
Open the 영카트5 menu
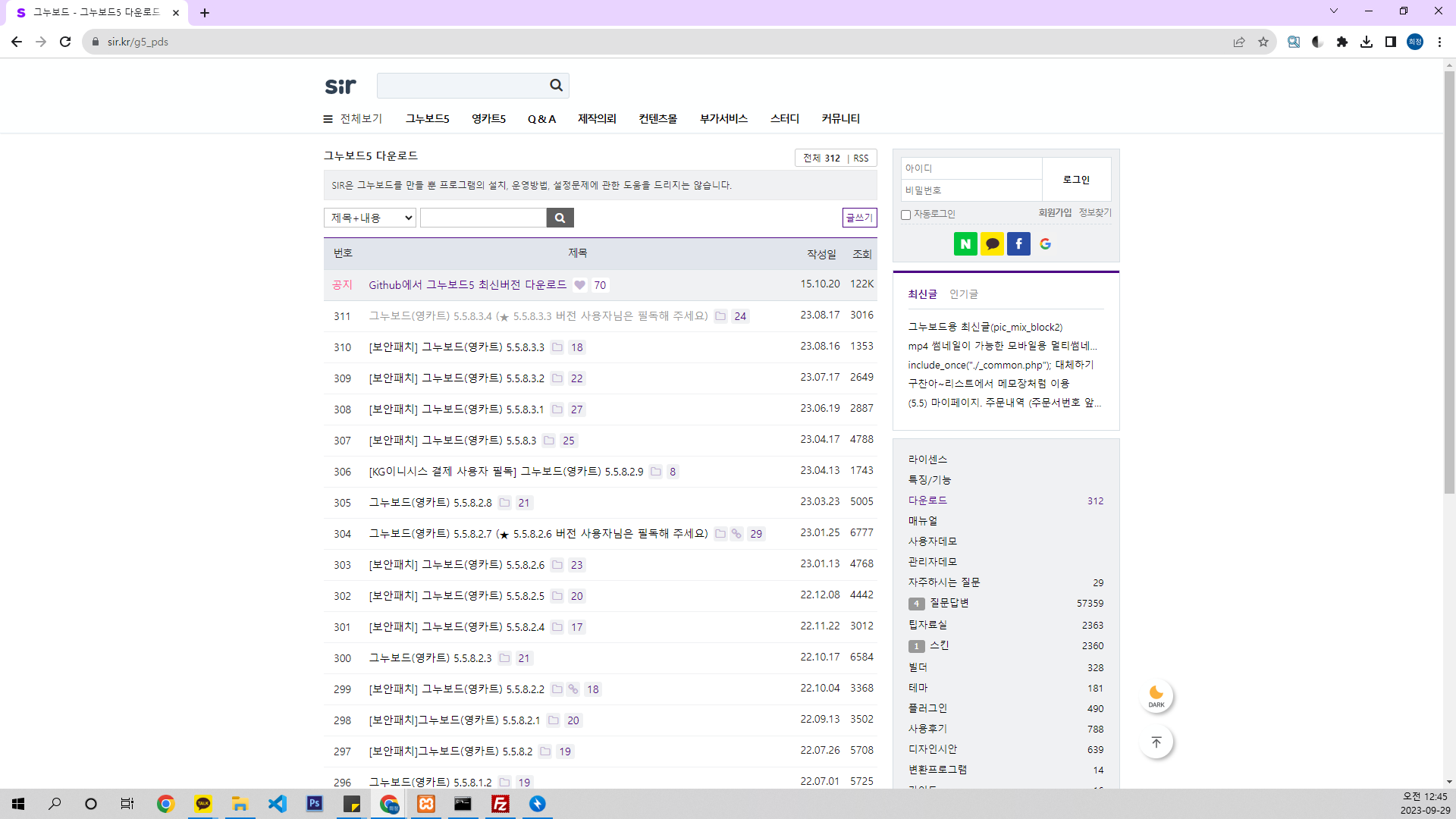tap(489, 119)
